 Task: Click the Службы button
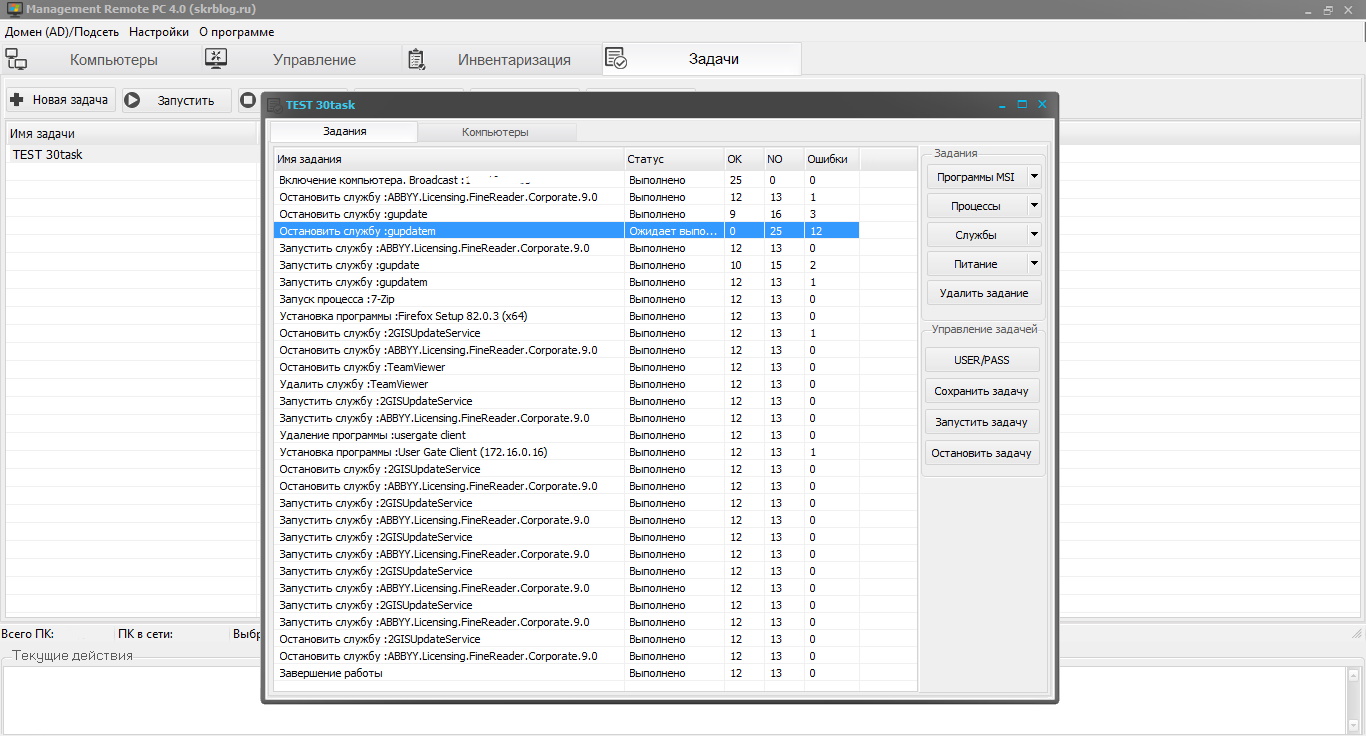click(x=976, y=235)
